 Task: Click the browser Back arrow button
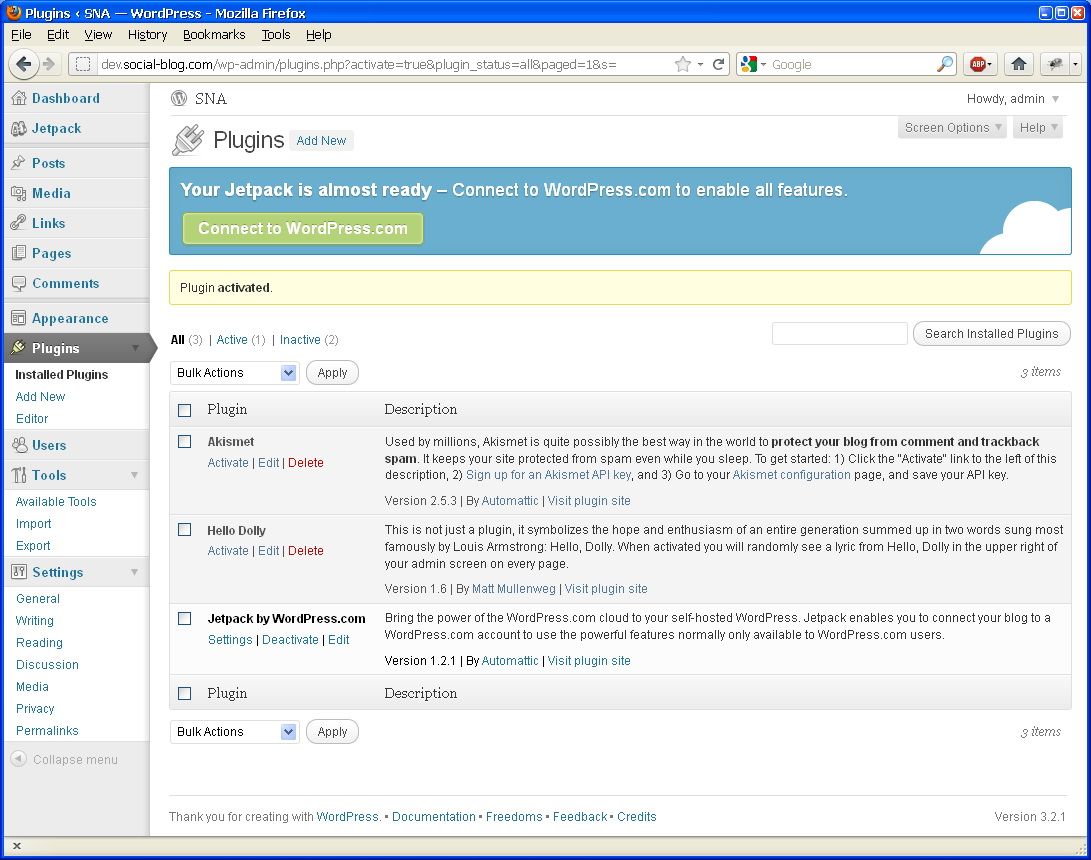23,64
